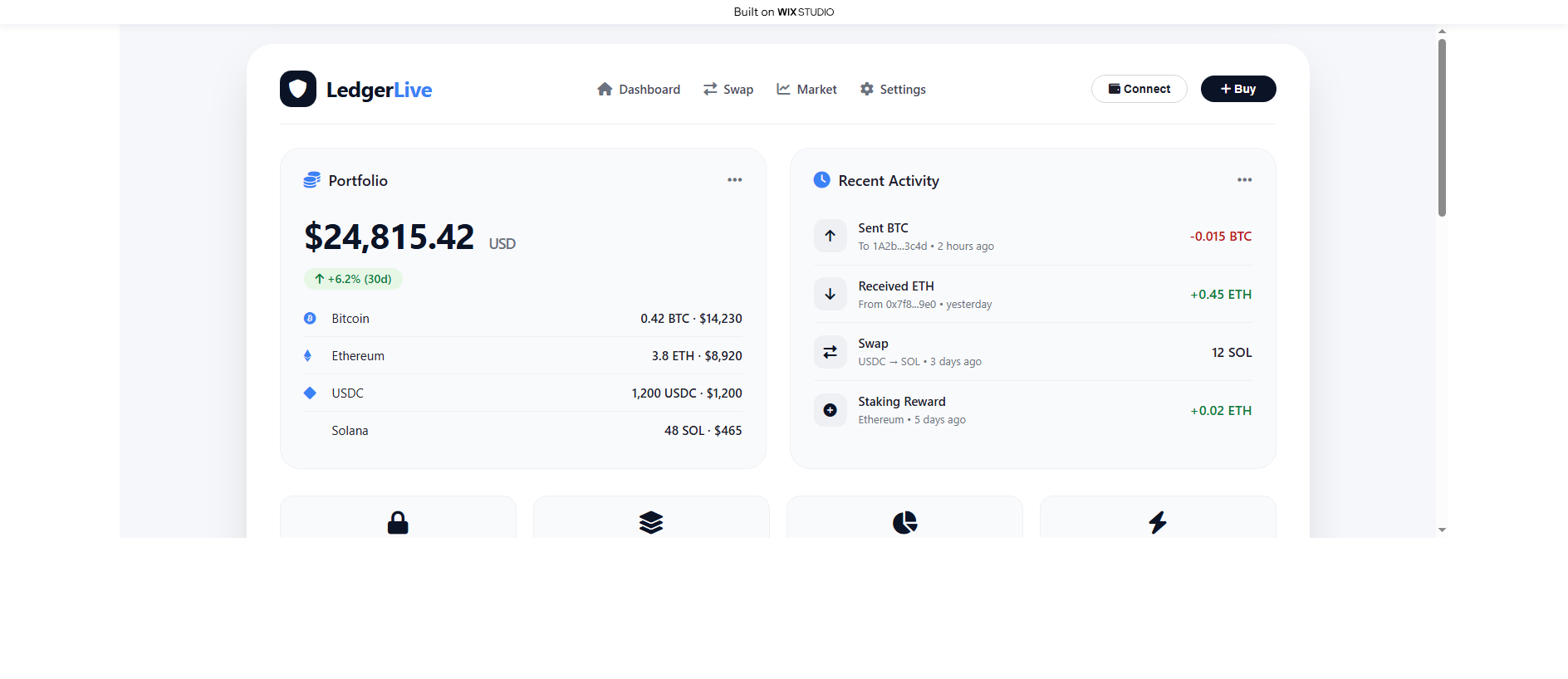
Task: Click the 1,200 USDC · $1,200 value
Action: (x=687, y=393)
